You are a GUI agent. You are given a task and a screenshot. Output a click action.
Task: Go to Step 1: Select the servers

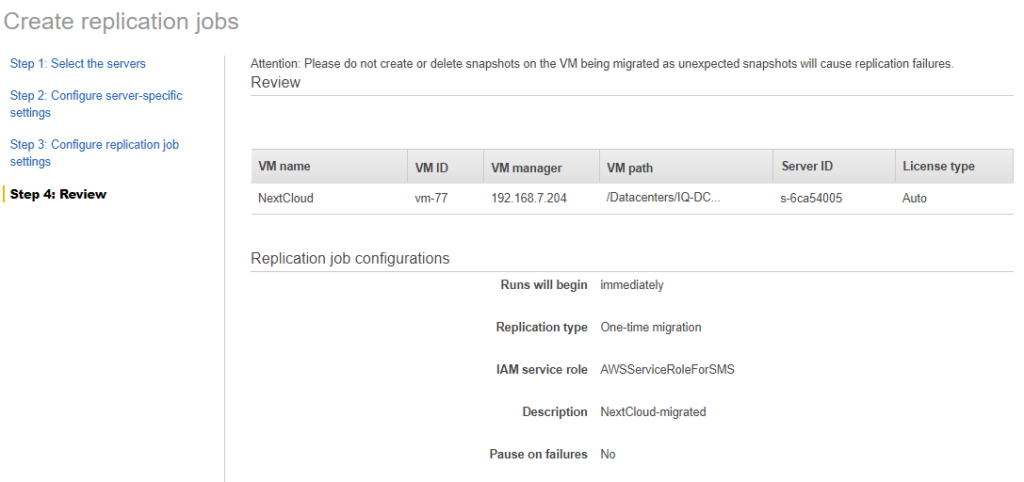click(78, 63)
